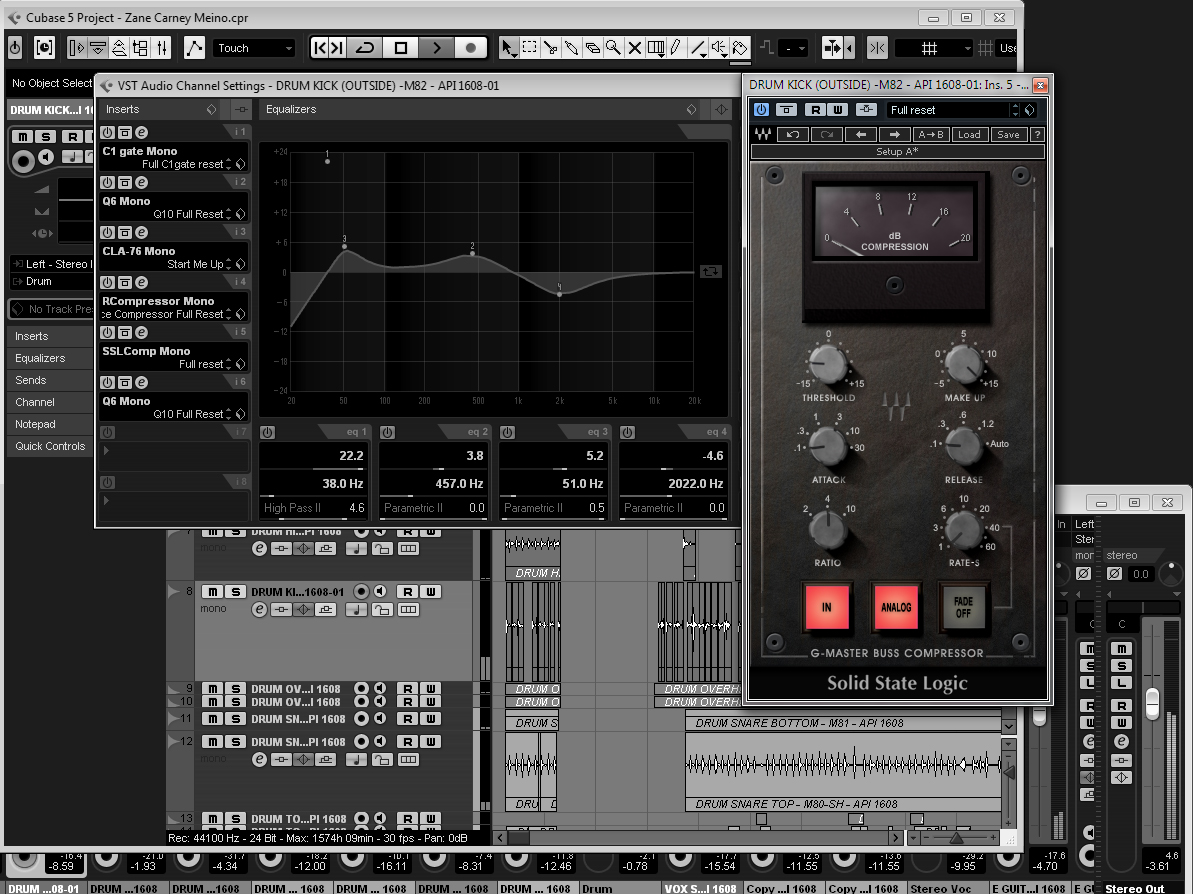
Task: Toggle EQ band 2 power button
Action: [x=388, y=432]
